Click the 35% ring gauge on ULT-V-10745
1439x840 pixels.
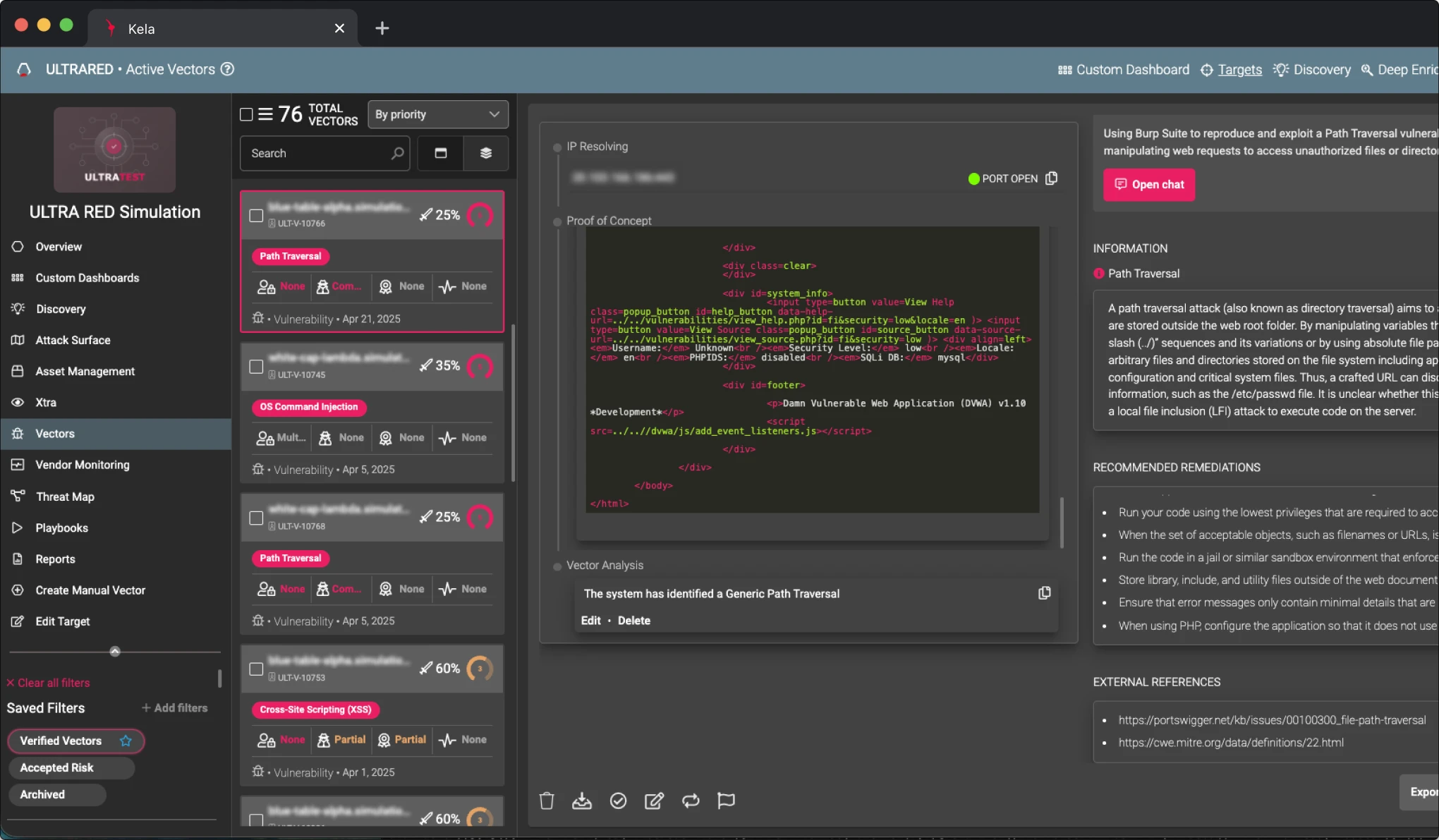[x=480, y=366]
